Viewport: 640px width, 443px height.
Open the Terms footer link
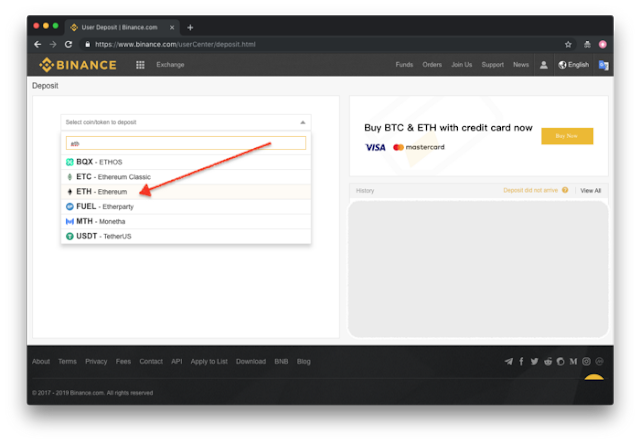pyautogui.click(x=67, y=362)
